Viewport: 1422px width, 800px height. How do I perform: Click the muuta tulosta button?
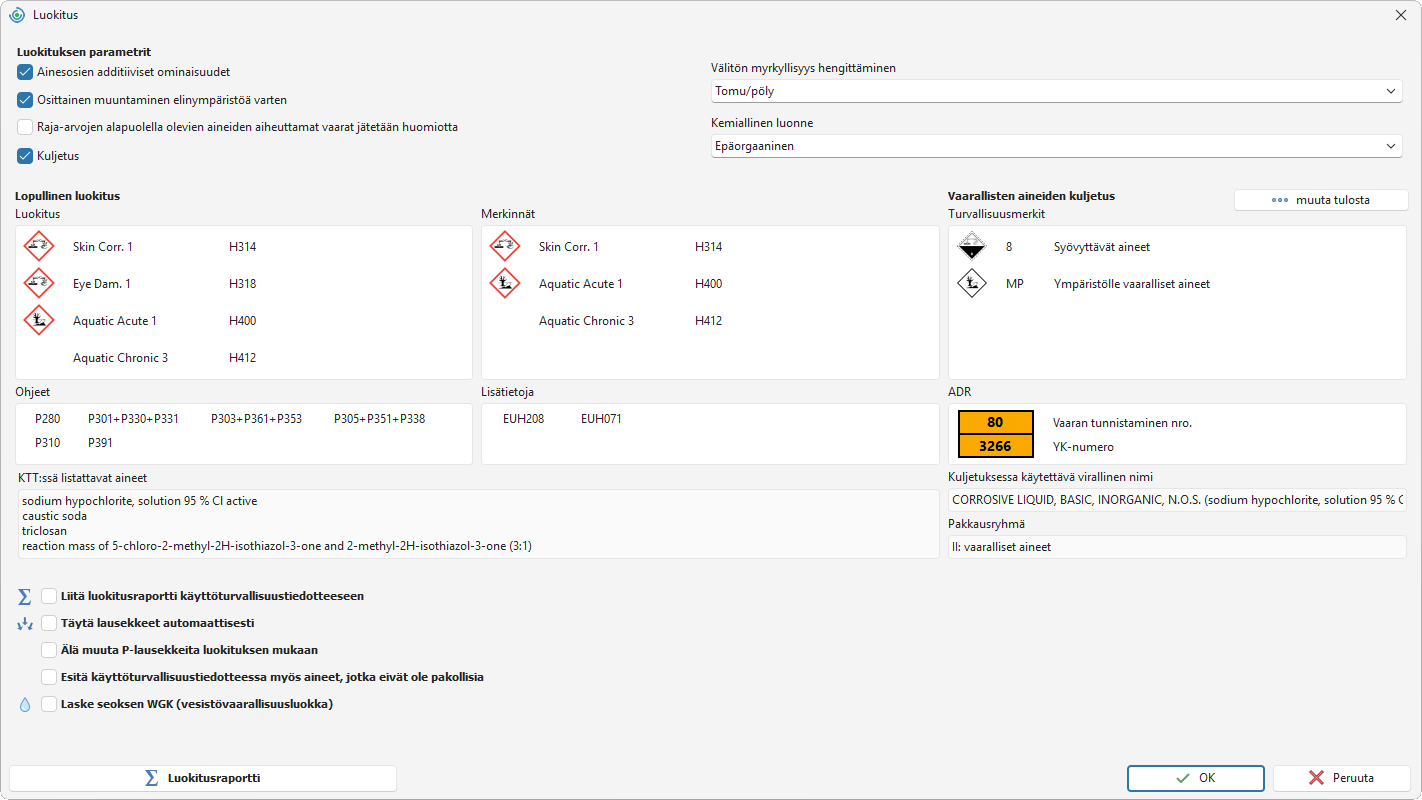coord(1321,200)
